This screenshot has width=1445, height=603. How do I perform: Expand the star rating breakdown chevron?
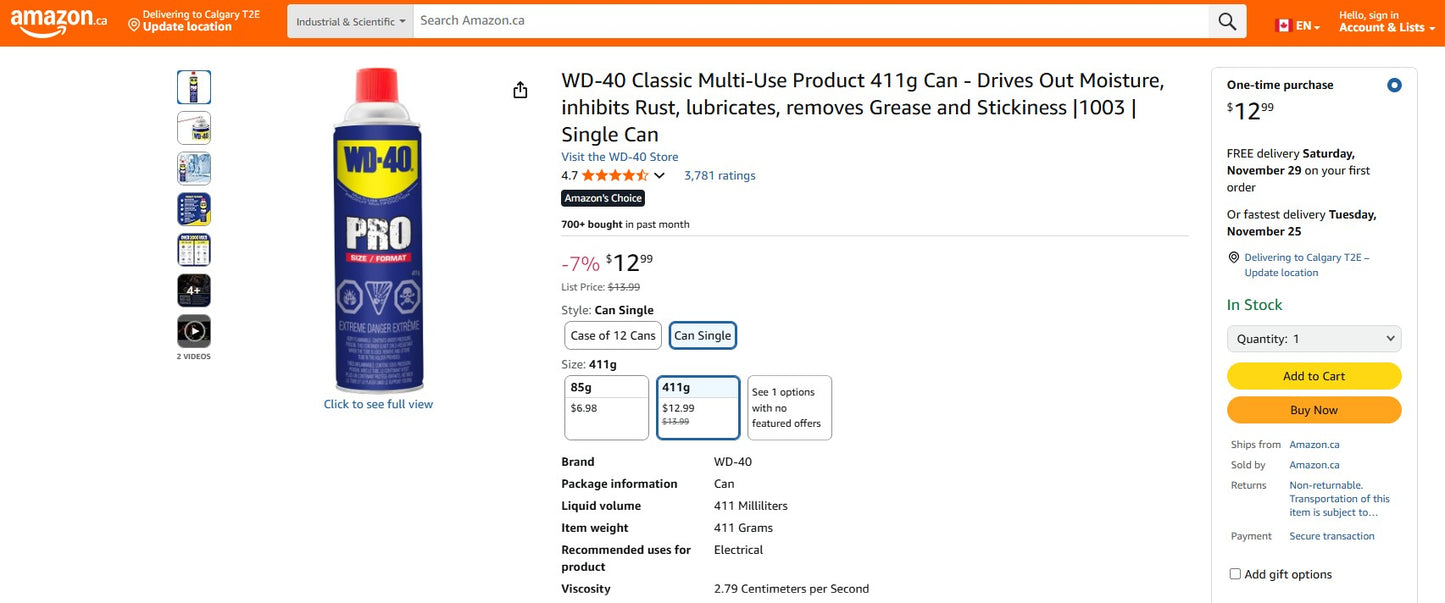point(658,174)
